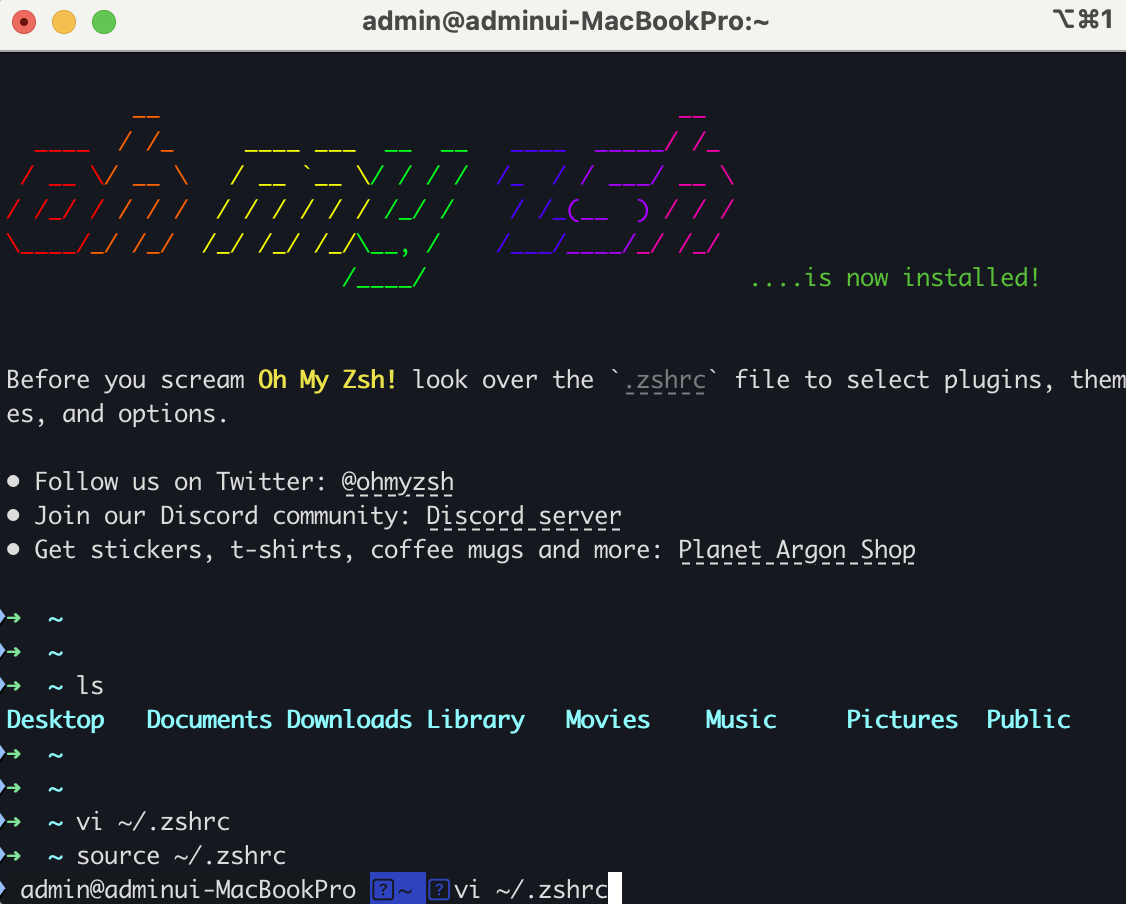Click the 'ls' command in the prompt history
This screenshot has height=904, width=1126.
pyautogui.click(x=90, y=686)
